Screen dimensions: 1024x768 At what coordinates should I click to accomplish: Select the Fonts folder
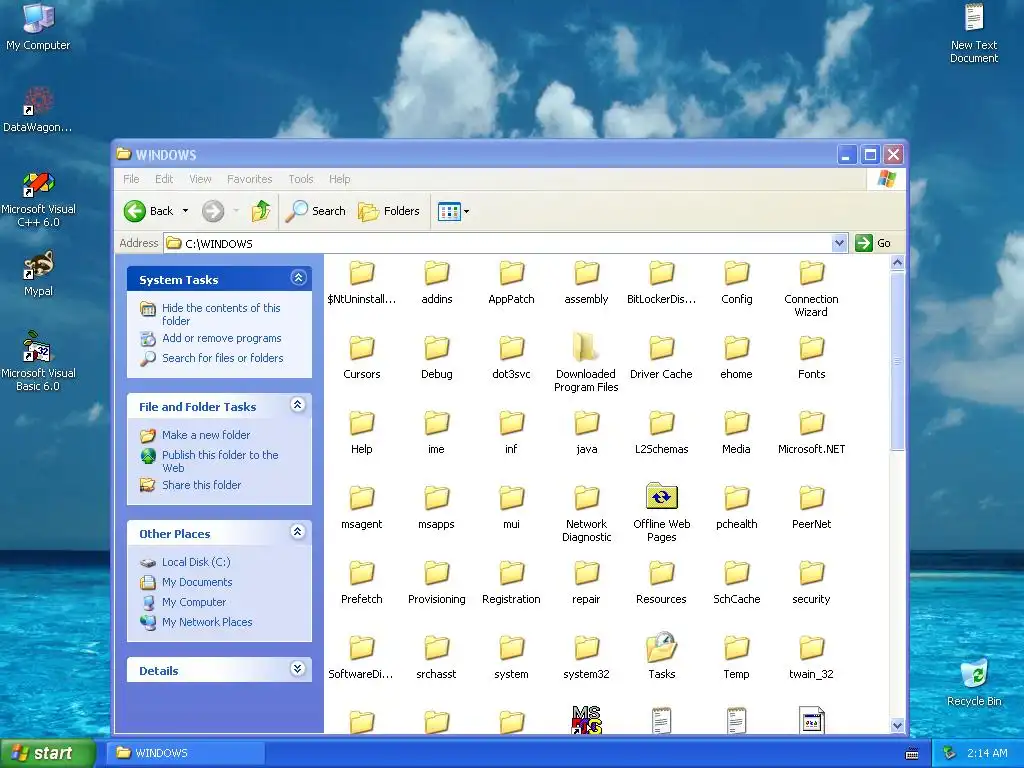point(811,357)
